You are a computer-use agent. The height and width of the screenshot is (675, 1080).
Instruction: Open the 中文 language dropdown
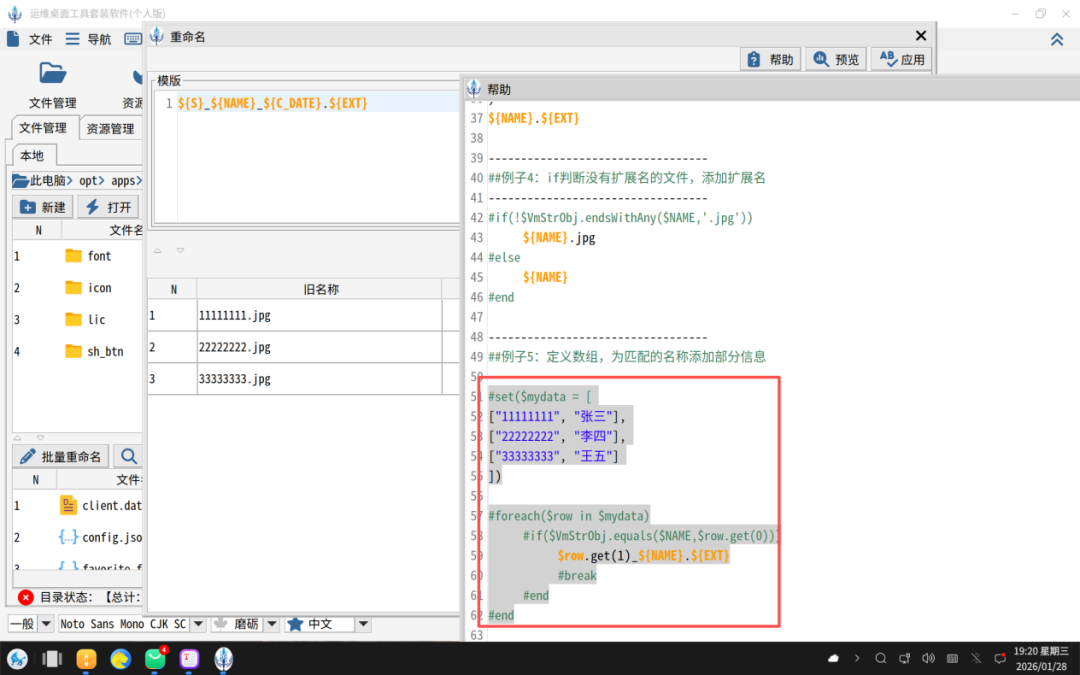click(x=363, y=624)
